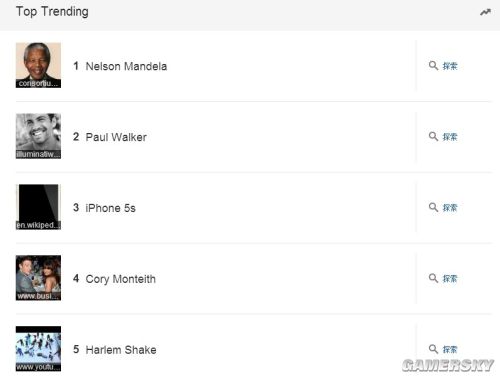Image resolution: width=500 pixels, height=377 pixels.
Task: Open the Harlem Shake video thumbnail
Action: click(38, 349)
